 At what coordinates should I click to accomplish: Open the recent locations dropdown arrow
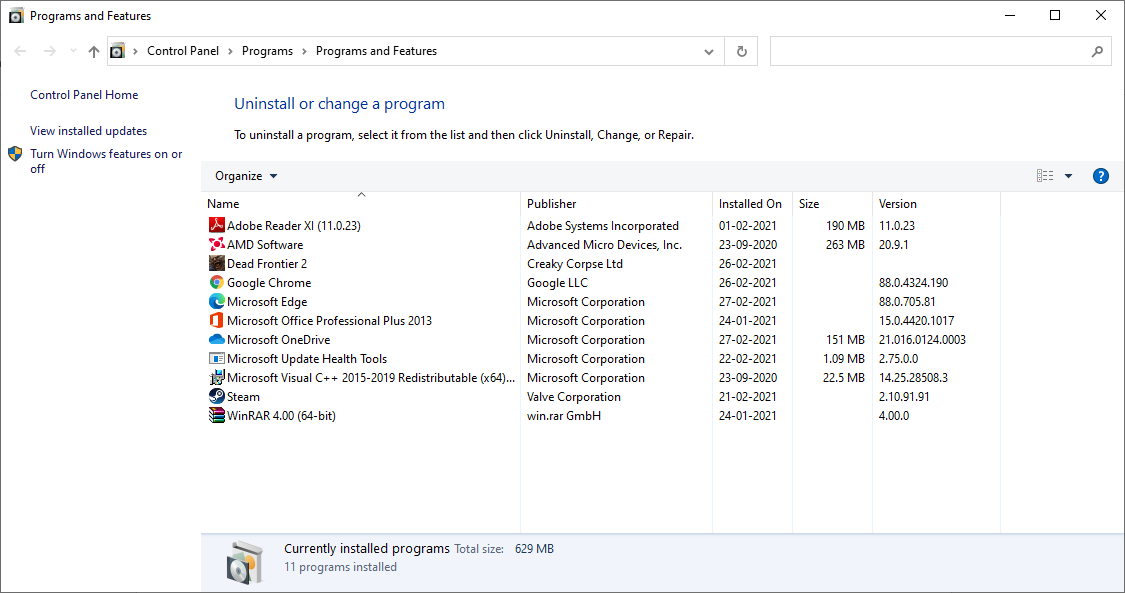(x=73, y=51)
